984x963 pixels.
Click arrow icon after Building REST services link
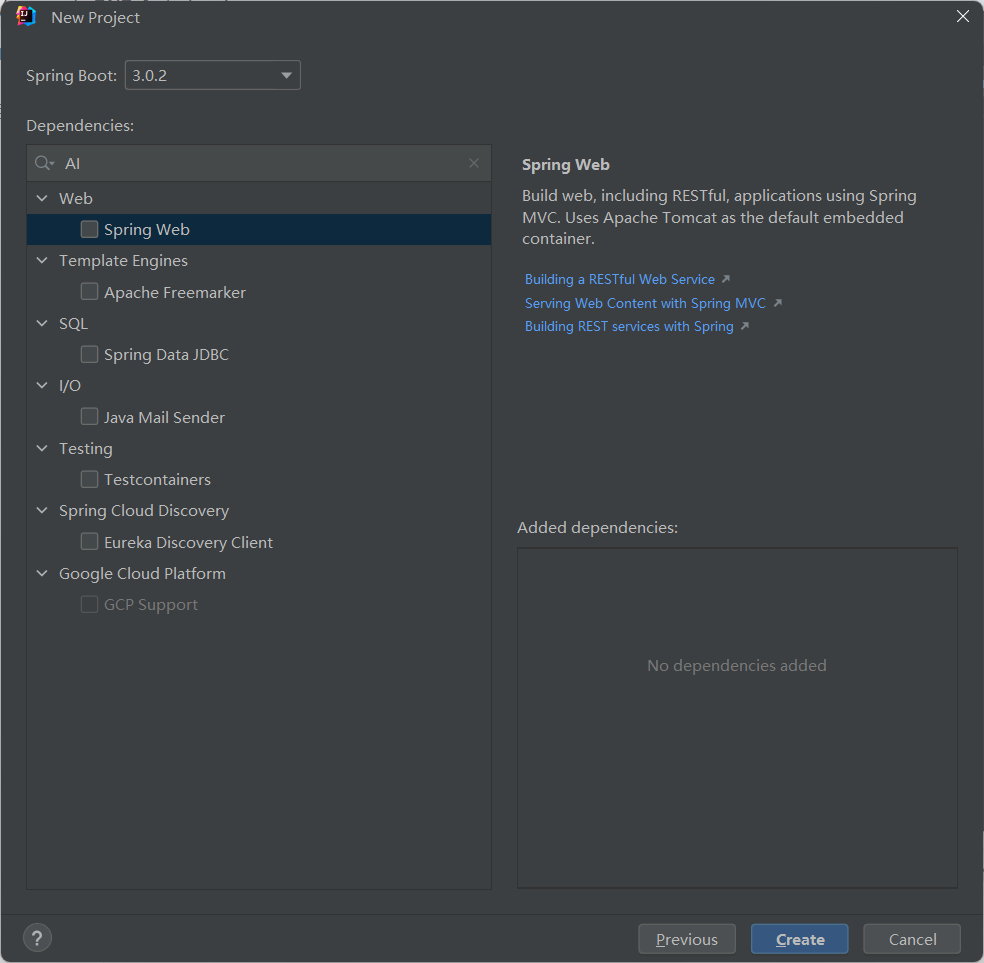745,326
